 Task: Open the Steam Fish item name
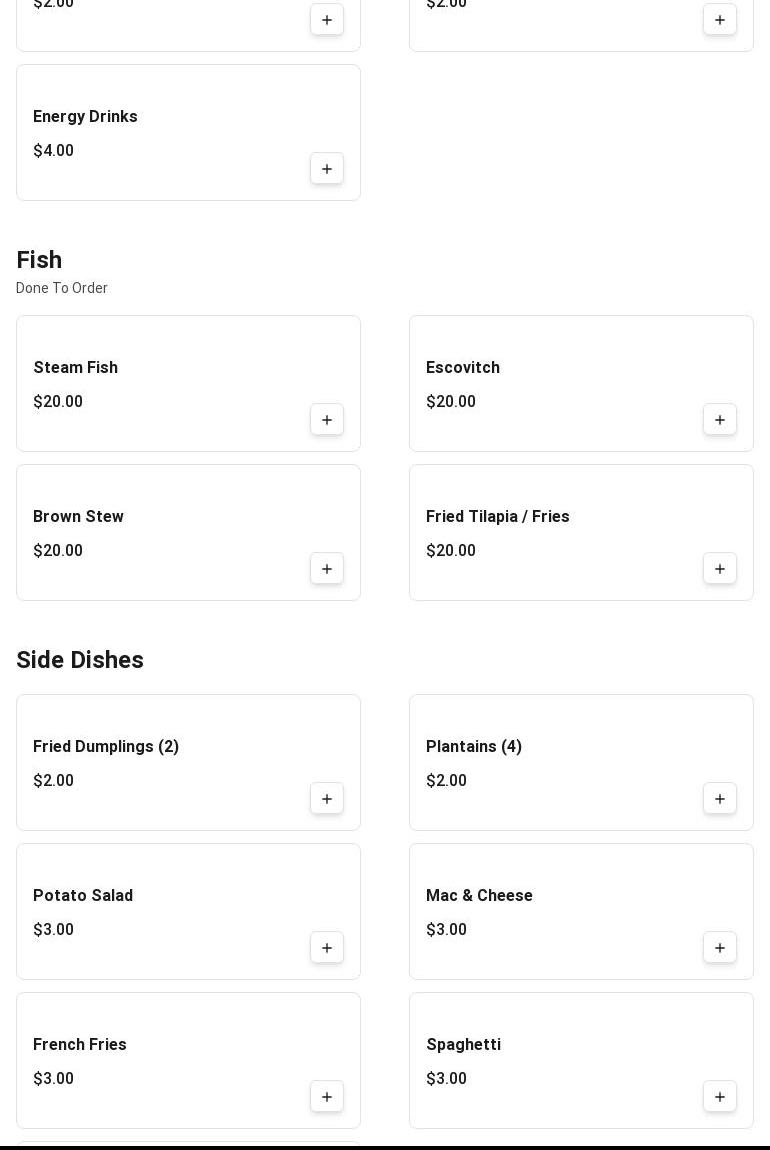[76, 368]
